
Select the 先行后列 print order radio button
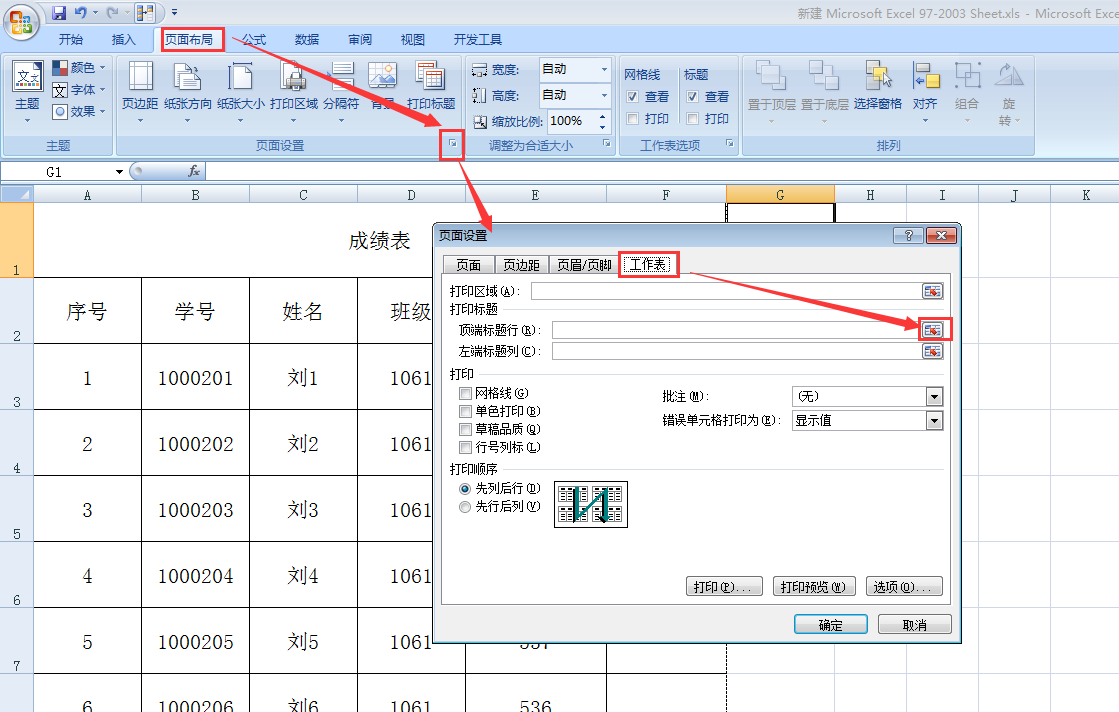(464, 506)
